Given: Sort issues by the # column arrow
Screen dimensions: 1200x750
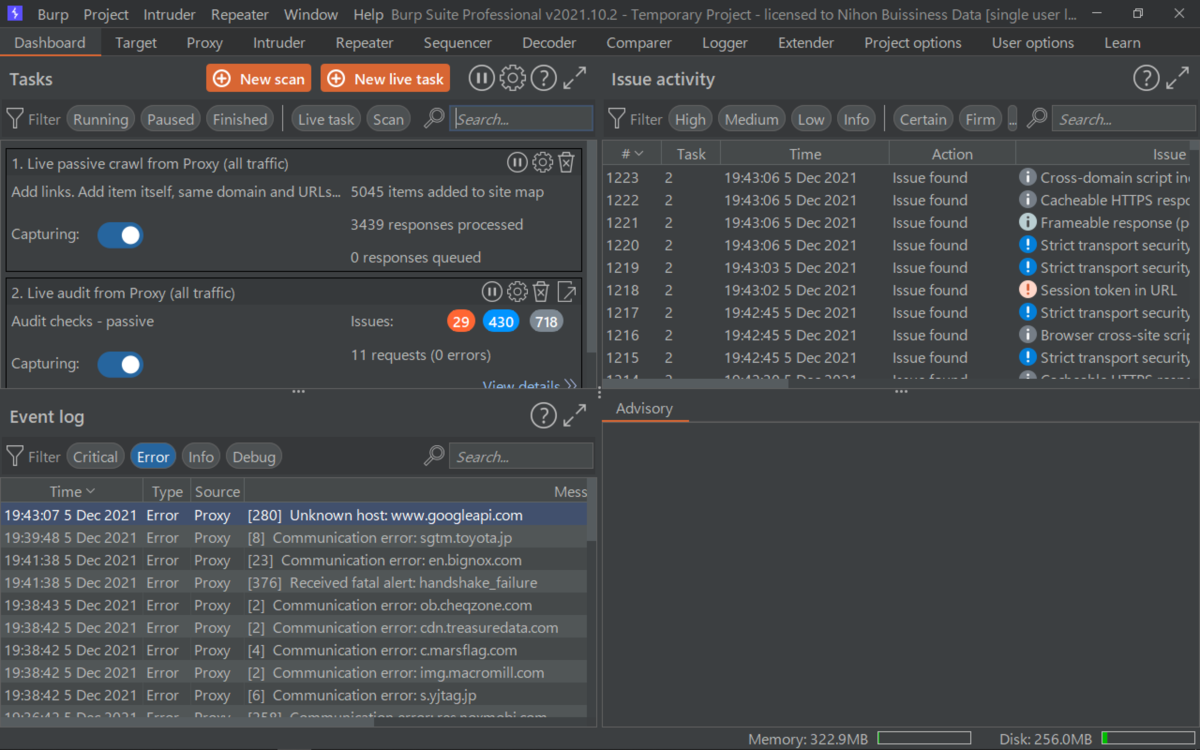Looking at the screenshot, I should [639, 154].
